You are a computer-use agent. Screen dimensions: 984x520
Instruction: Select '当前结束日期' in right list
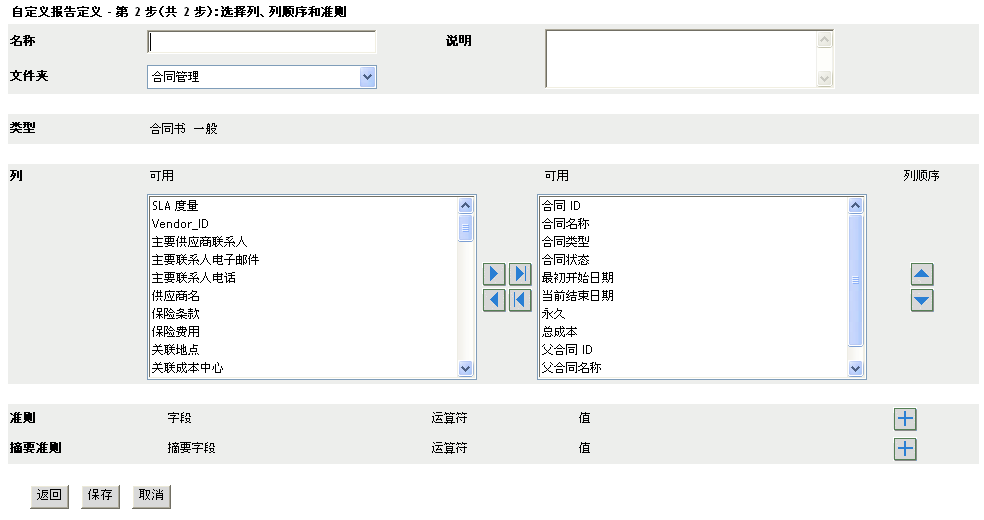point(694,295)
